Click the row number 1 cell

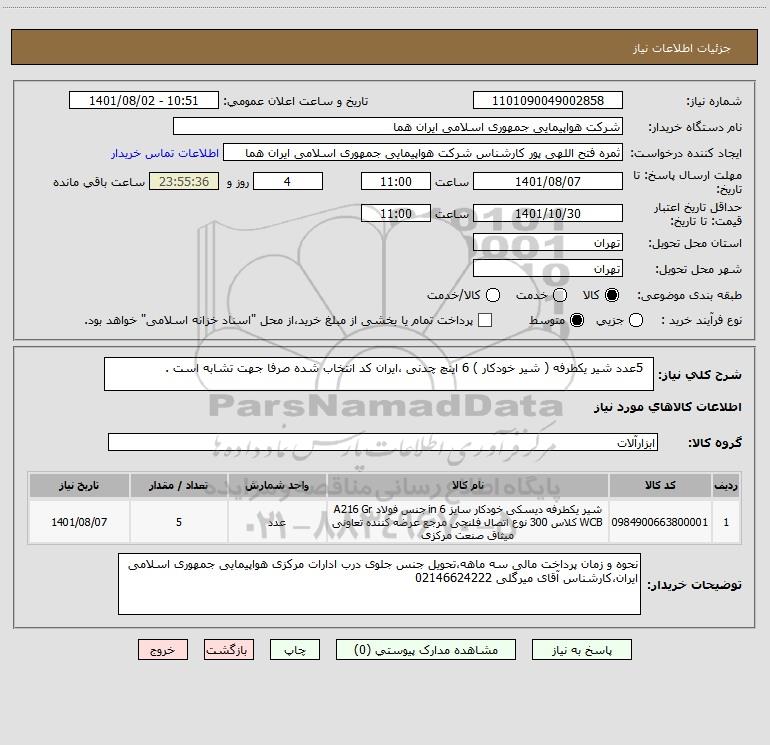(726, 522)
